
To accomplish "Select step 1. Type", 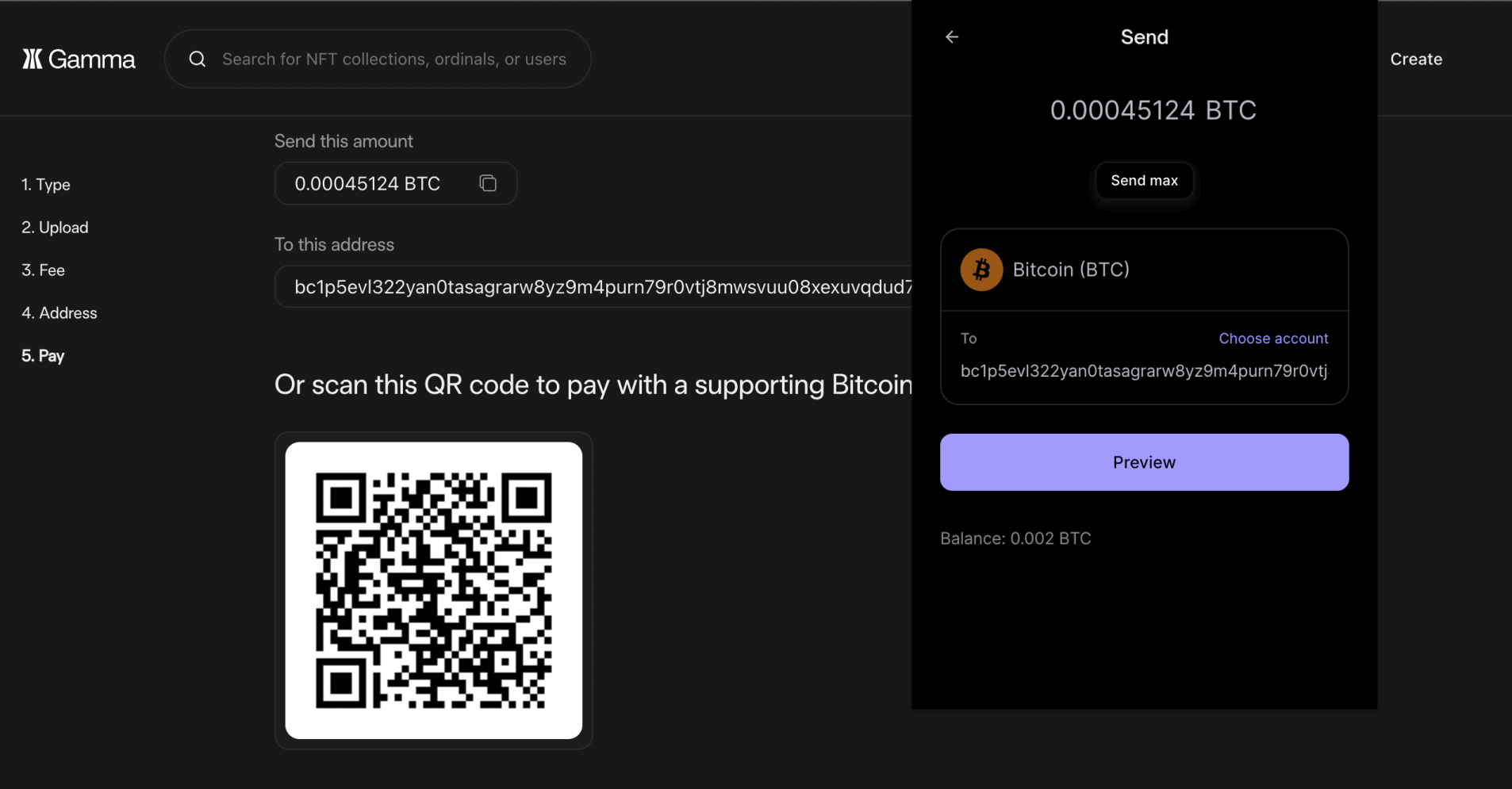I will pos(45,184).
